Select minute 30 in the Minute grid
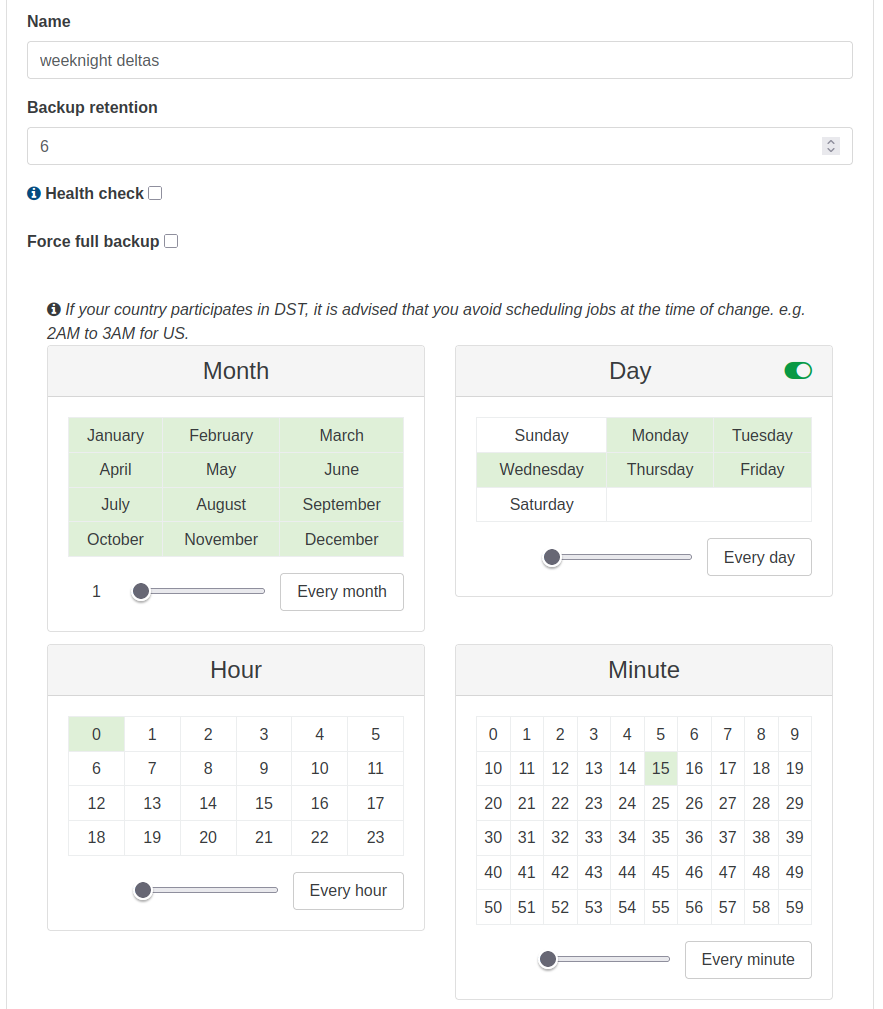The width and height of the screenshot is (883, 1009). point(493,838)
